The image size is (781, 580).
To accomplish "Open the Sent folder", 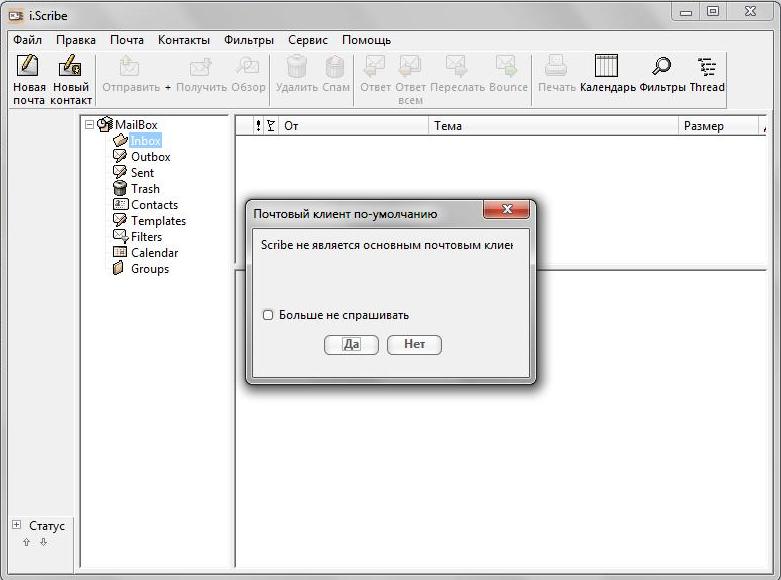I will [142, 173].
